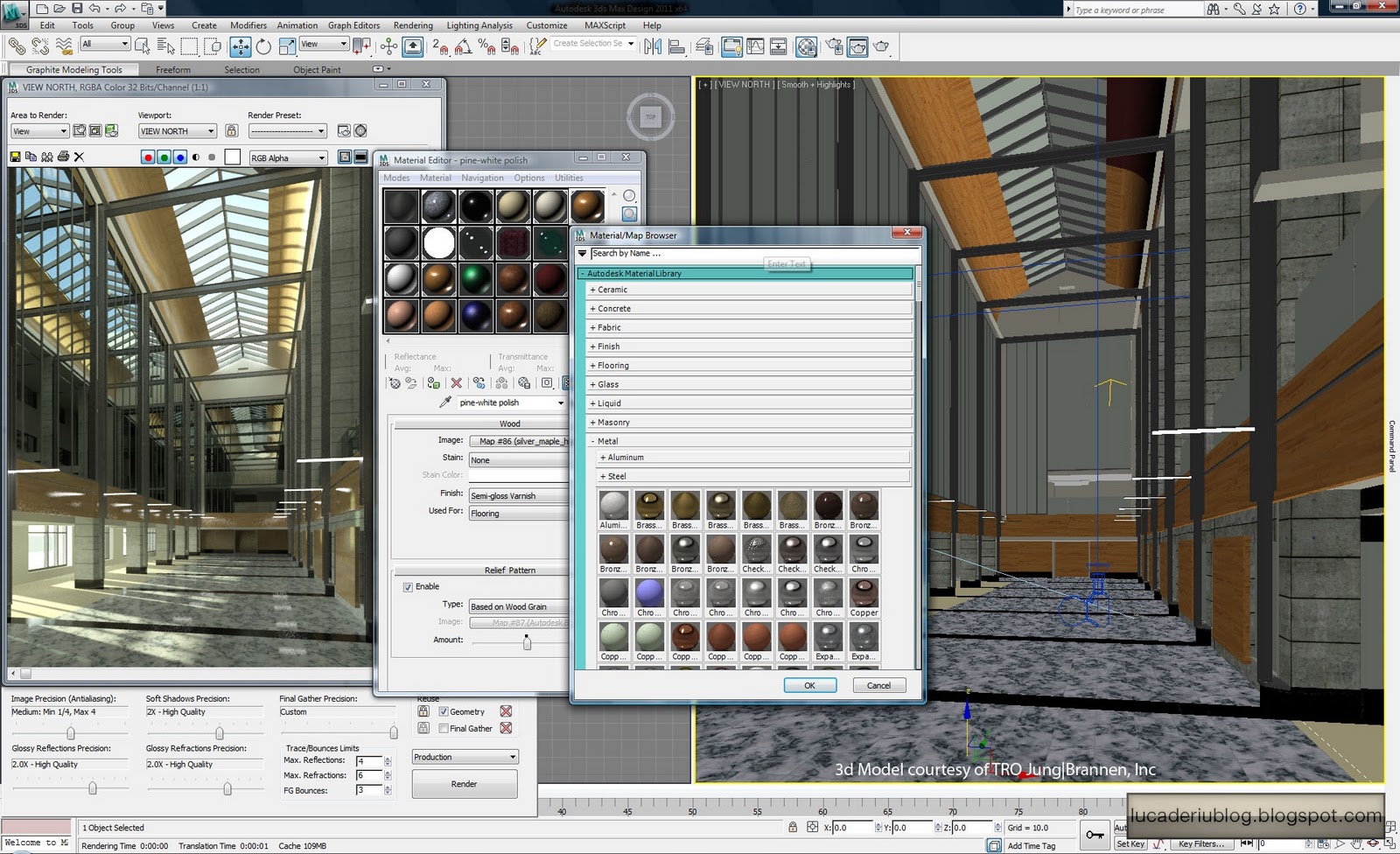
Task: Click the Max. Reflections value field
Action: pyautogui.click(x=368, y=761)
